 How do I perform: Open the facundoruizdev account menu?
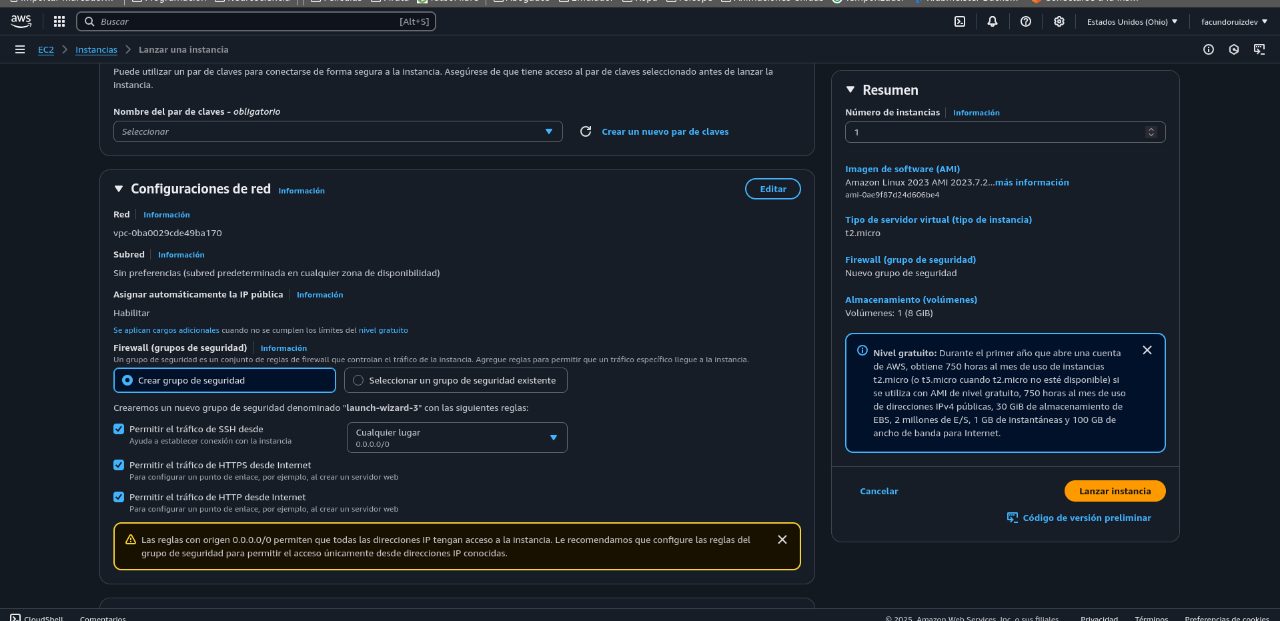coord(1234,21)
